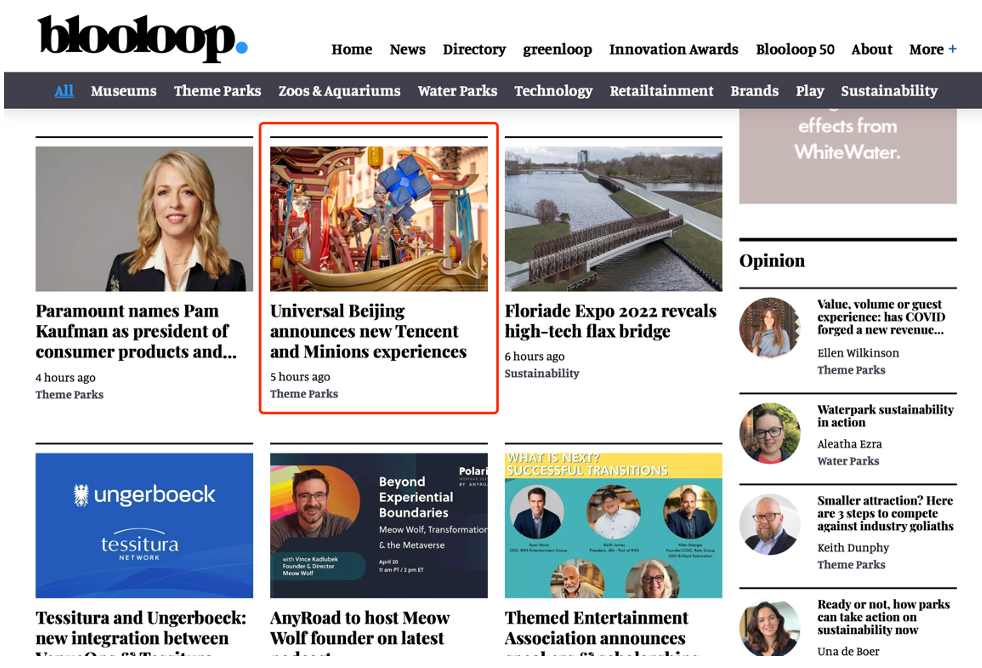Click Keith Dunphy's author avatar

[x=770, y=525]
